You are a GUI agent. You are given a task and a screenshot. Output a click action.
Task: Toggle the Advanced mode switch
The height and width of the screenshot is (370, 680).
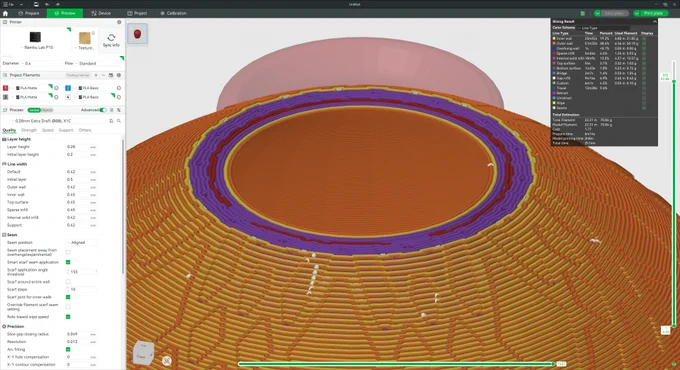(x=103, y=110)
